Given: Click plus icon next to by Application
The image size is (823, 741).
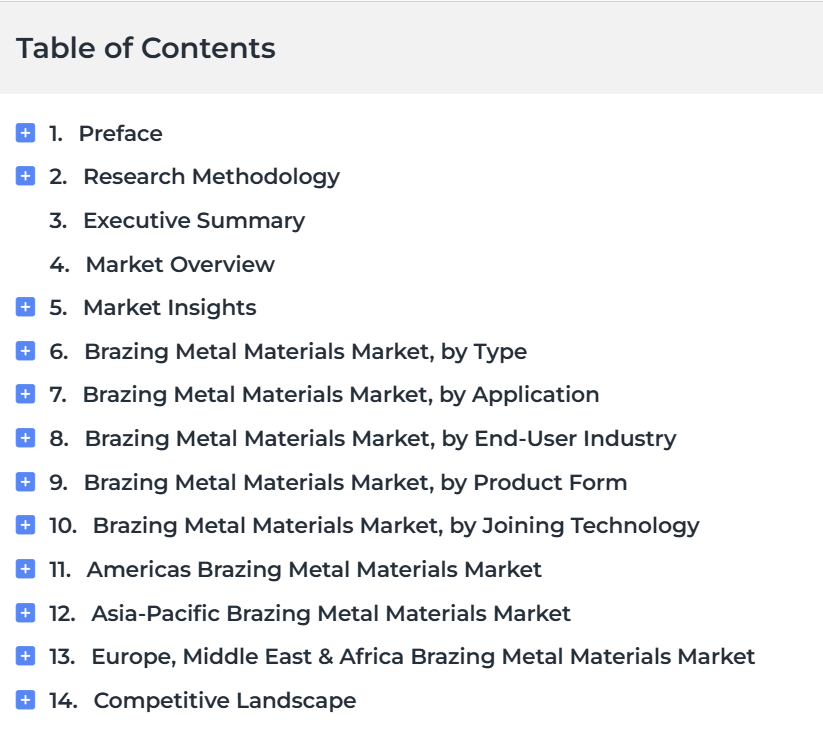Looking at the screenshot, I should (x=25, y=394).
